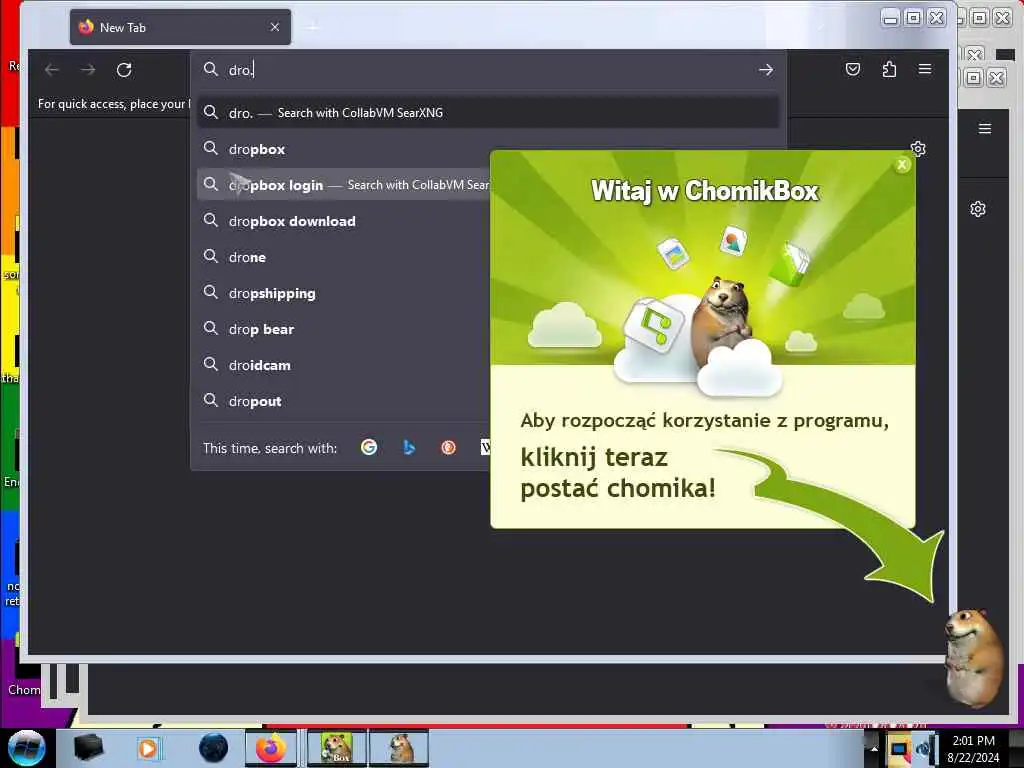Select the New Tab browser tab
This screenshot has width=1024, height=768.
click(x=180, y=27)
